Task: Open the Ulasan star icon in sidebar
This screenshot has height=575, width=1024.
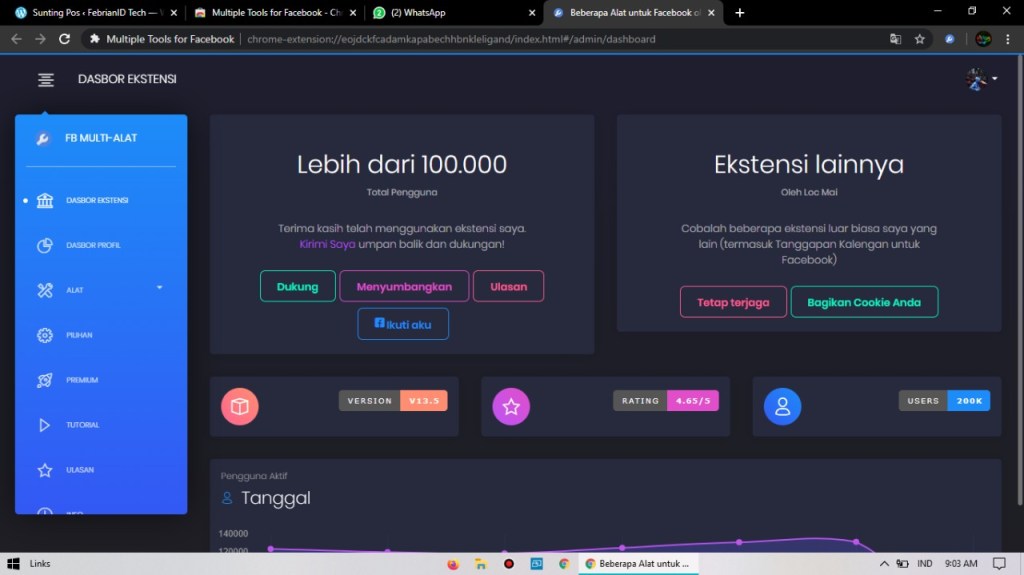Action: coord(45,470)
